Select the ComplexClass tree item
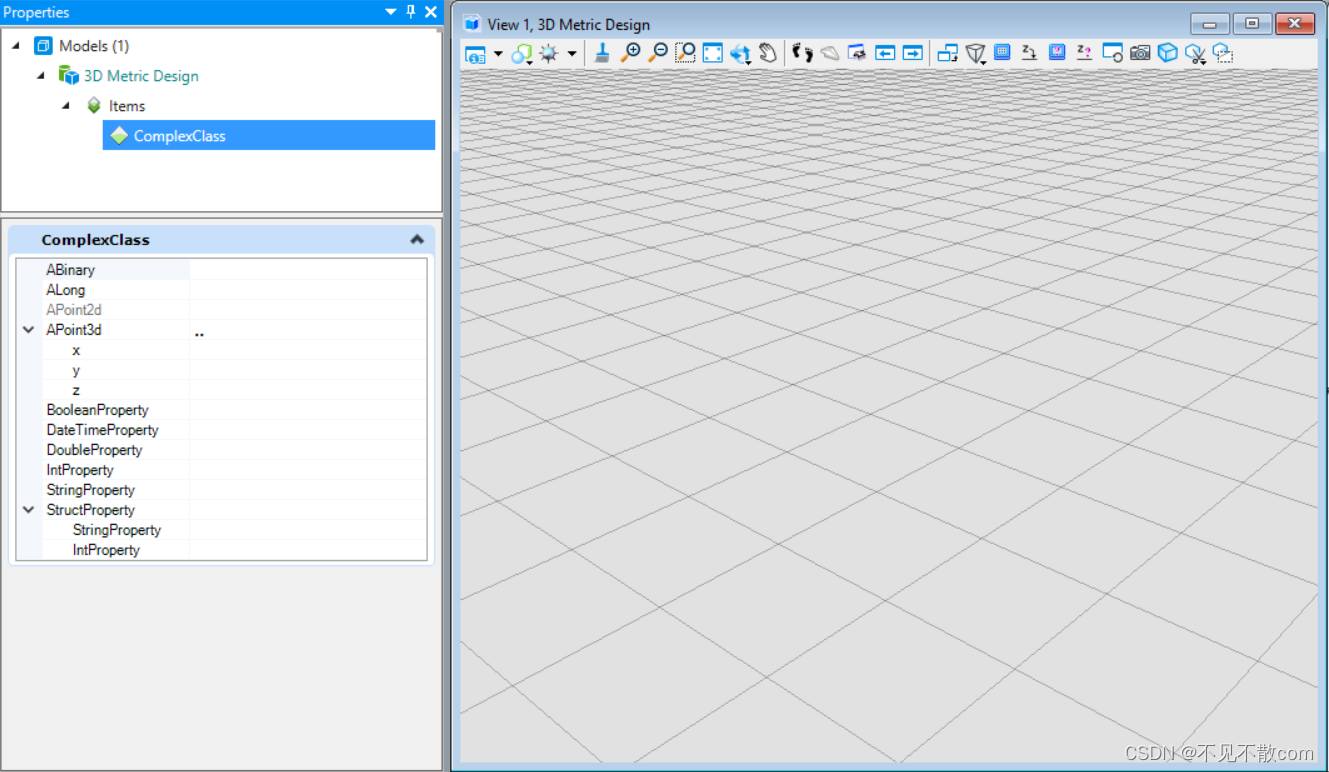The height and width of the screenshot is (772, 1329). coord(269,136)
